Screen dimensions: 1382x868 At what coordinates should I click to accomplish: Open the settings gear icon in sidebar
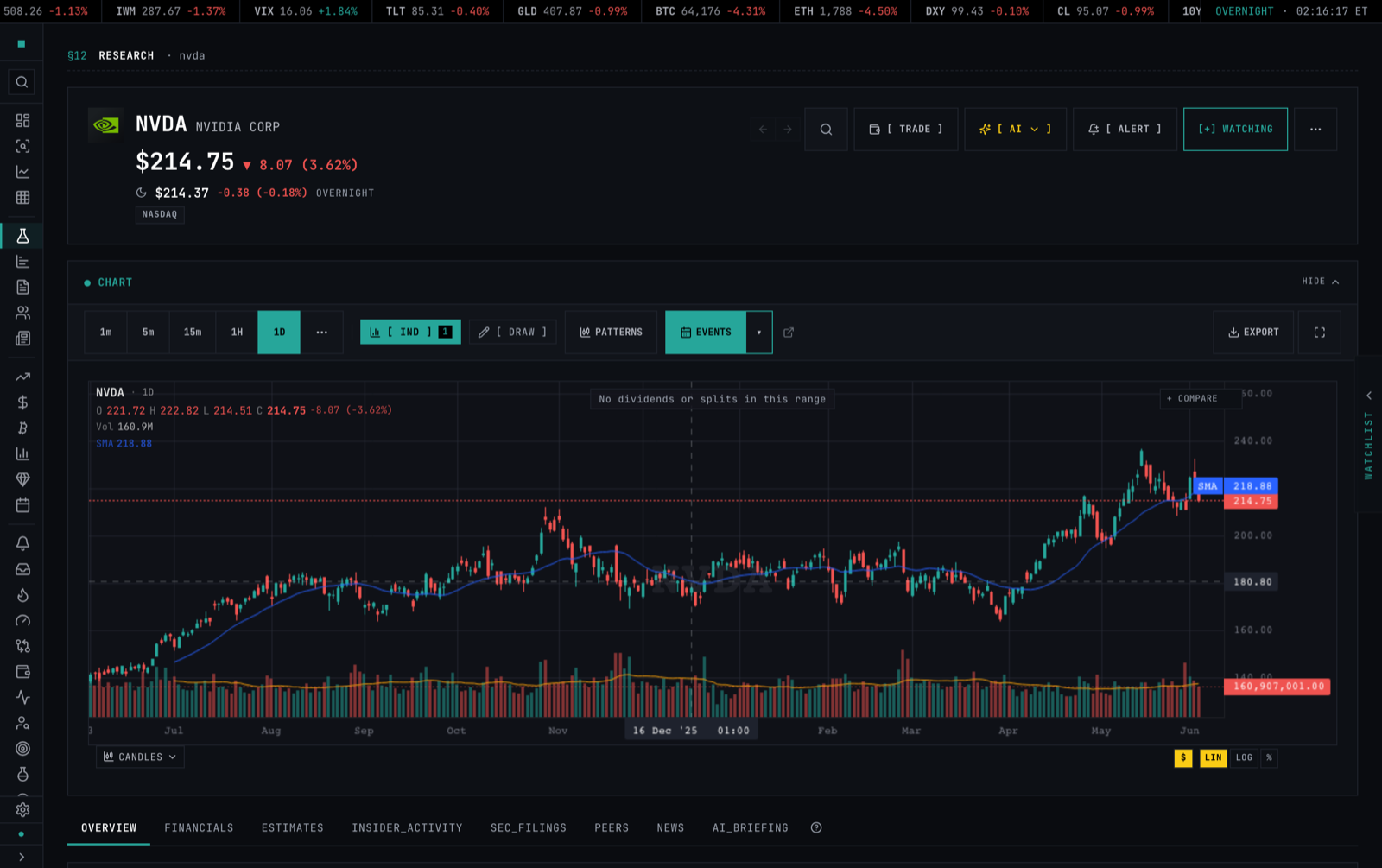point(22,810)
